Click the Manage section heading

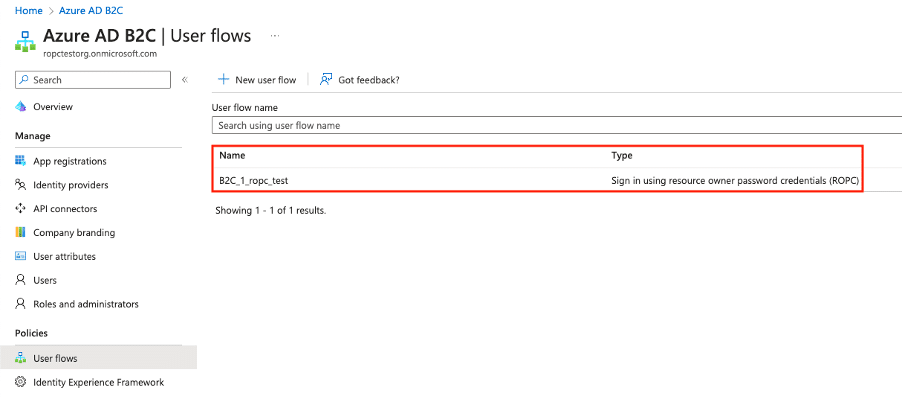[x=33, y=136]
